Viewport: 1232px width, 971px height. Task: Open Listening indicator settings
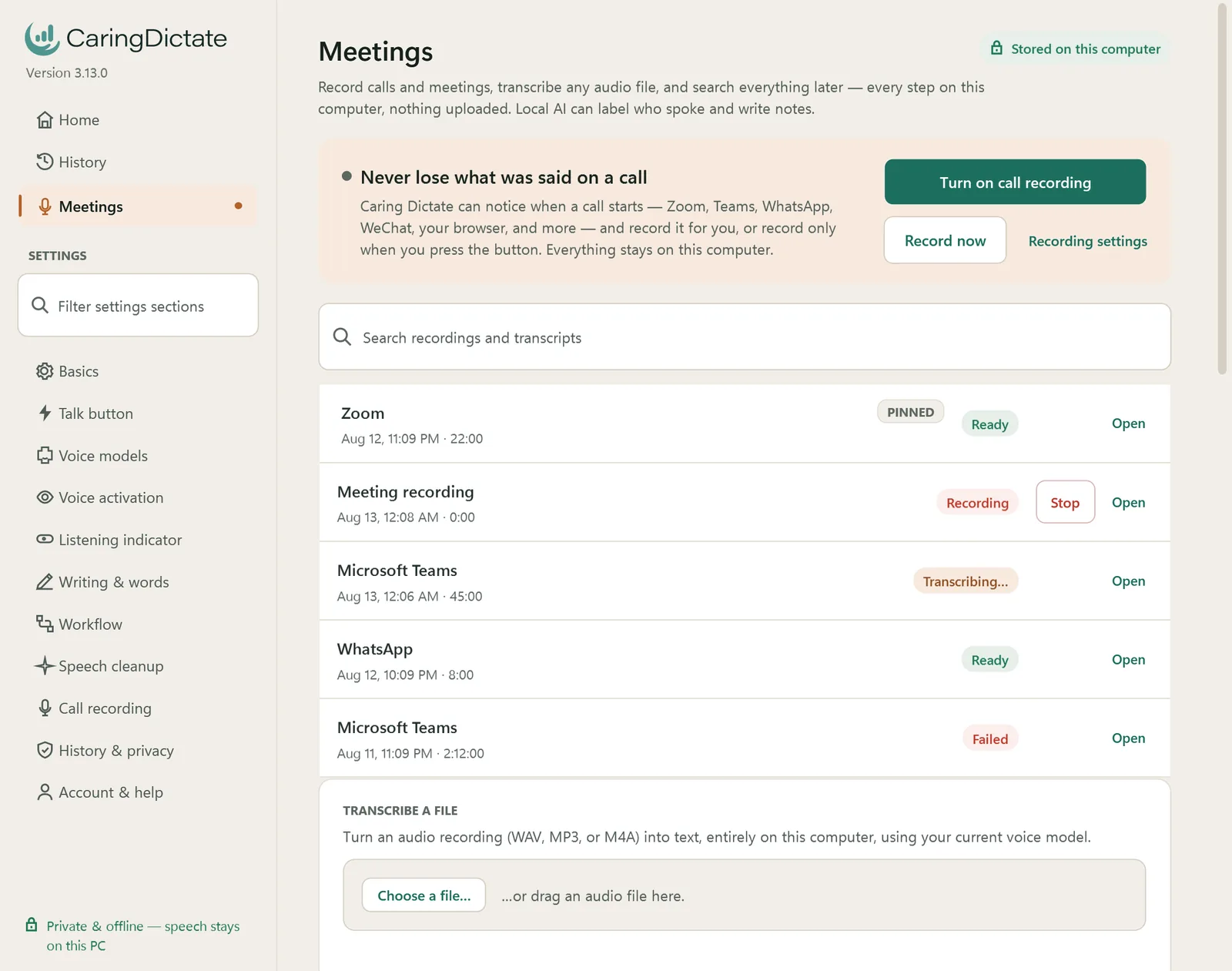pyautogui.click(x=138, y=539)
